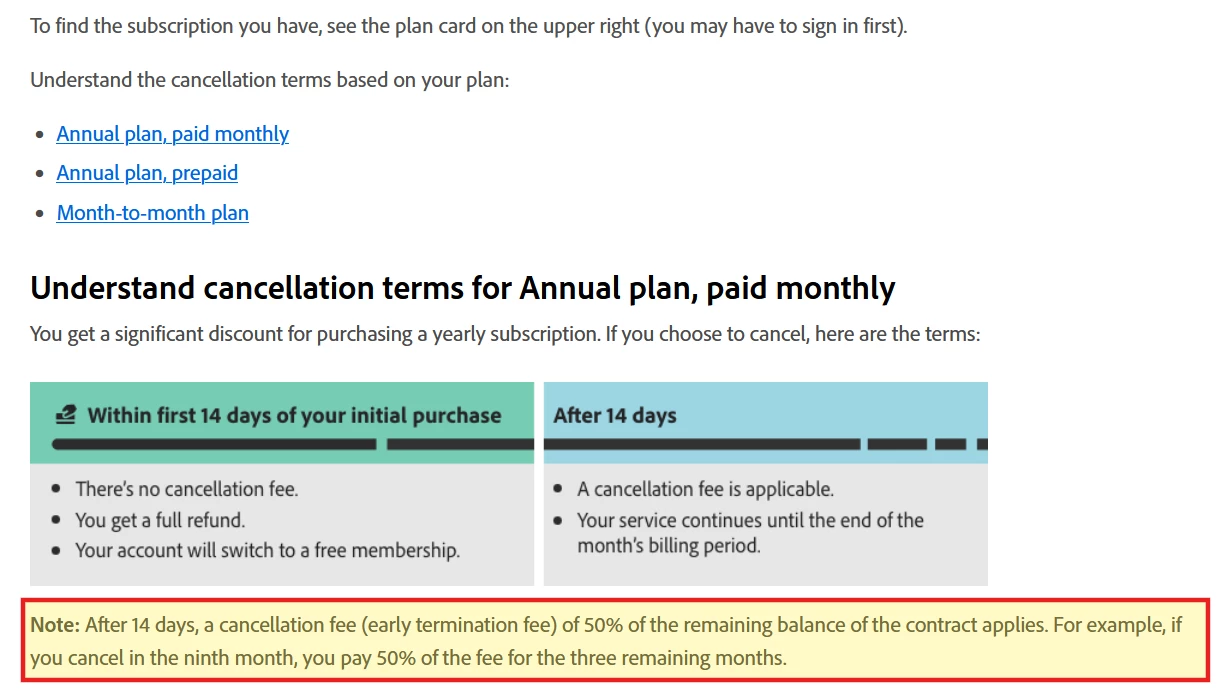Click the 'Within first 14 days' green header
The image size is (1219, 697).
click(294, 415)
